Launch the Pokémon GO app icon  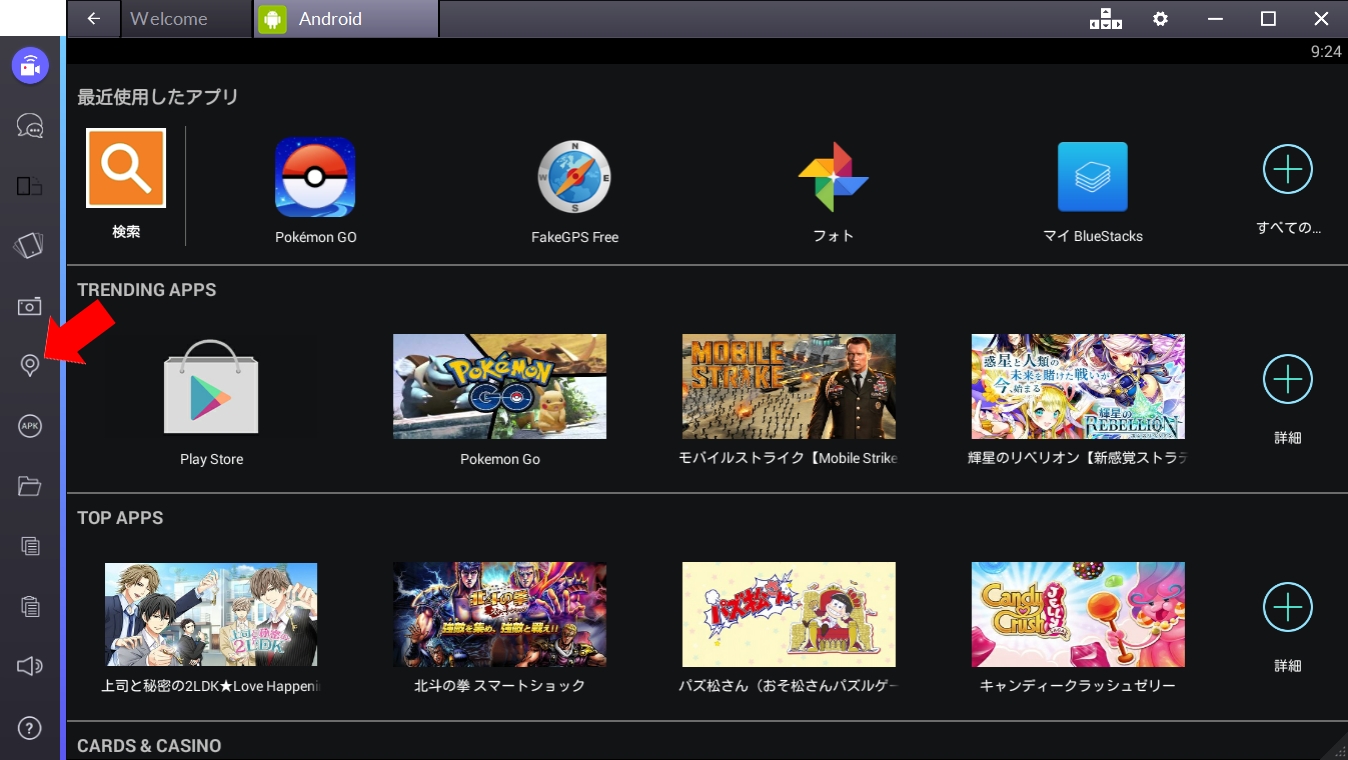click(x=315, y=177)
